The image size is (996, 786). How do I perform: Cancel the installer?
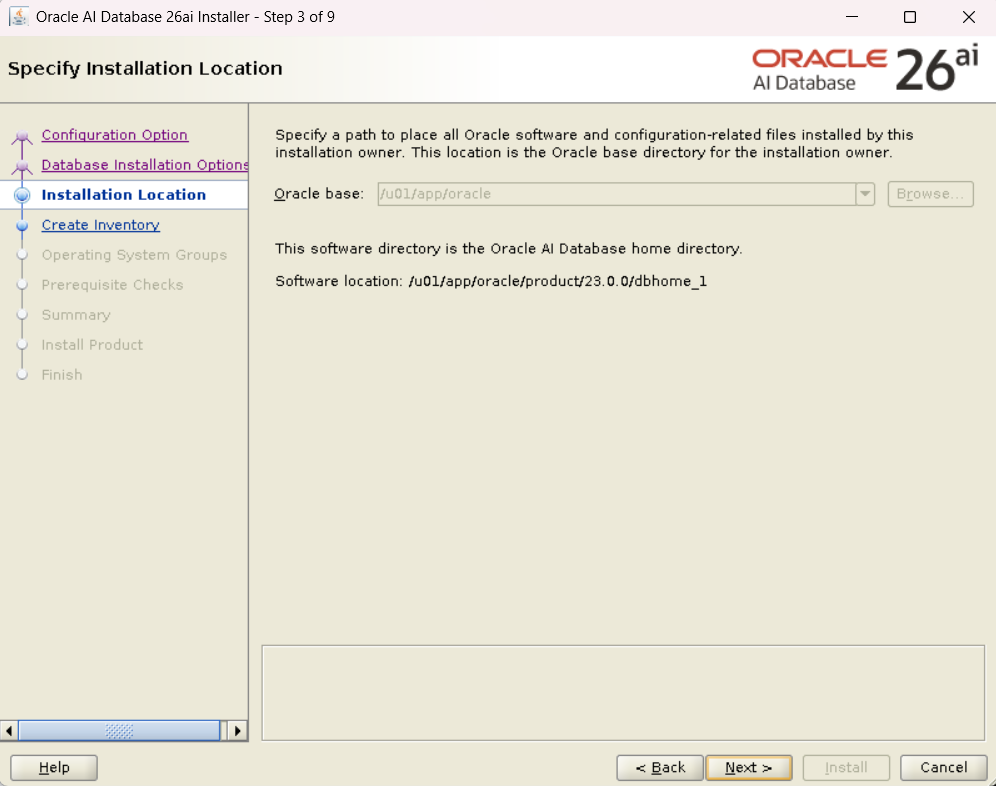coord(943,768)
